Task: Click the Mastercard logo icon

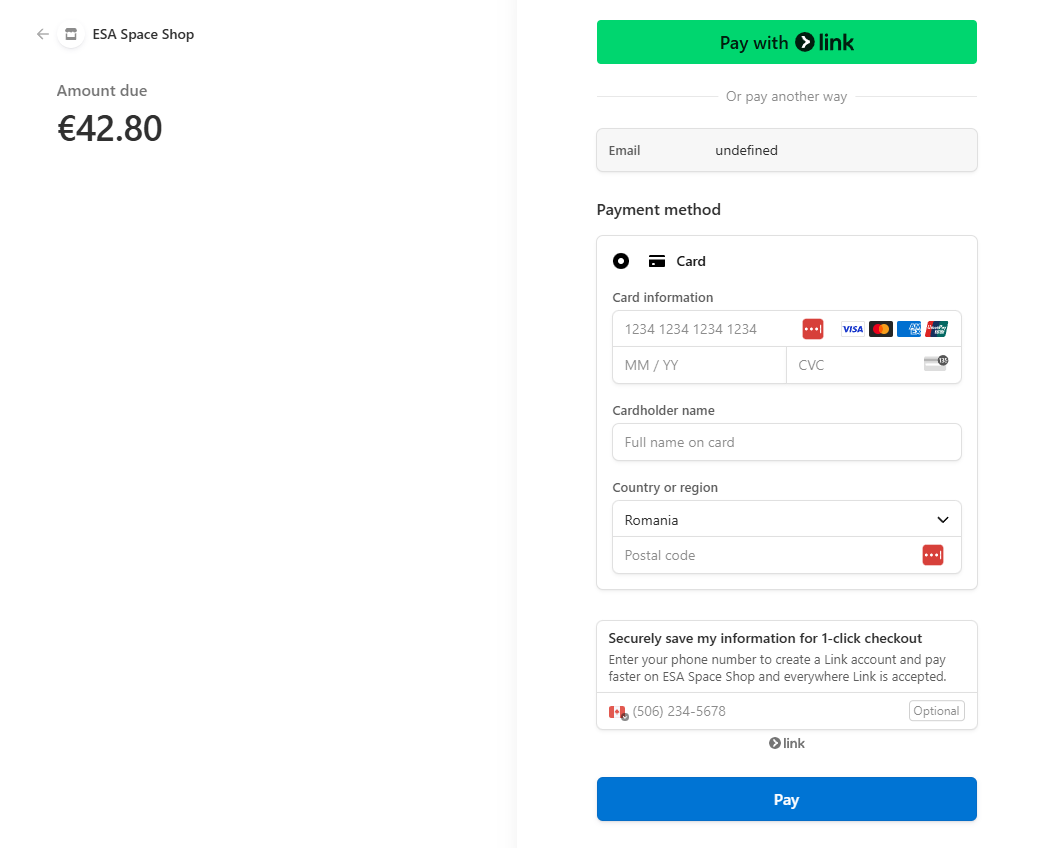Action: [880, 329]
